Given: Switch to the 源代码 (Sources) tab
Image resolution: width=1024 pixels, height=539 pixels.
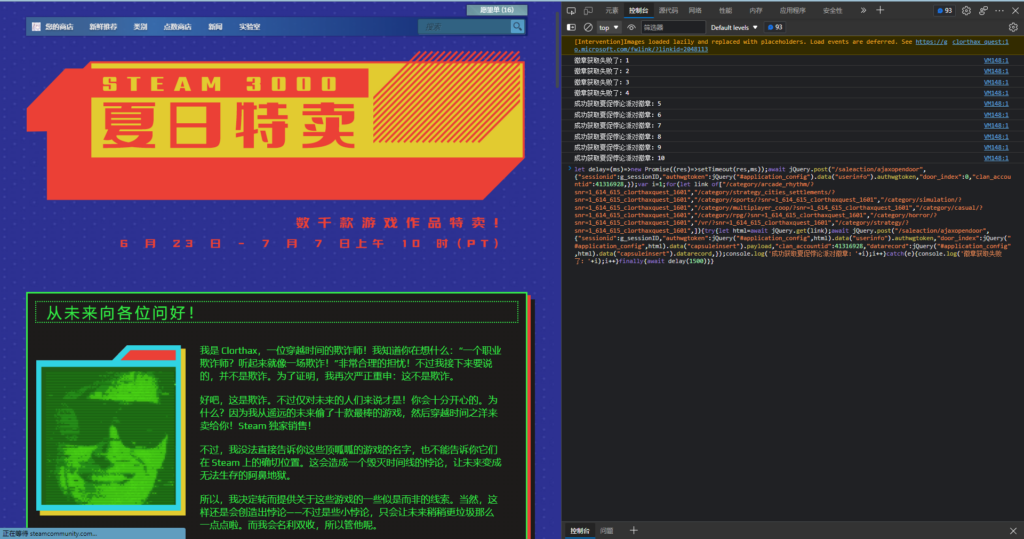Looking at the screenshot, I should tap(668, 10).
